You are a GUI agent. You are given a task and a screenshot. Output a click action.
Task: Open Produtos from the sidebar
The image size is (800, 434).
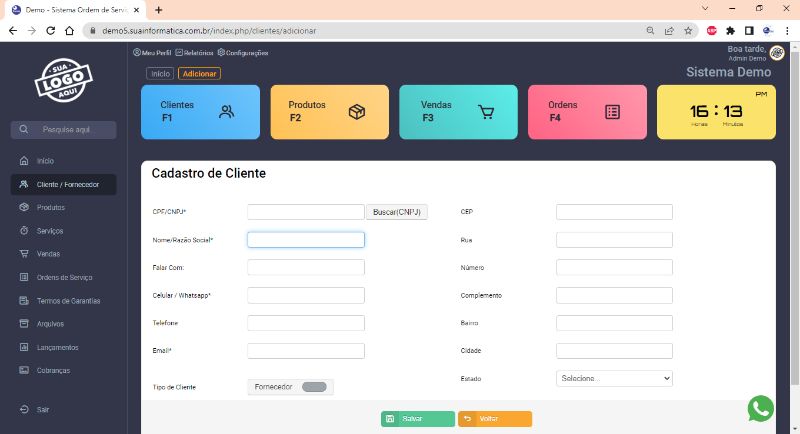click(50, 207)
